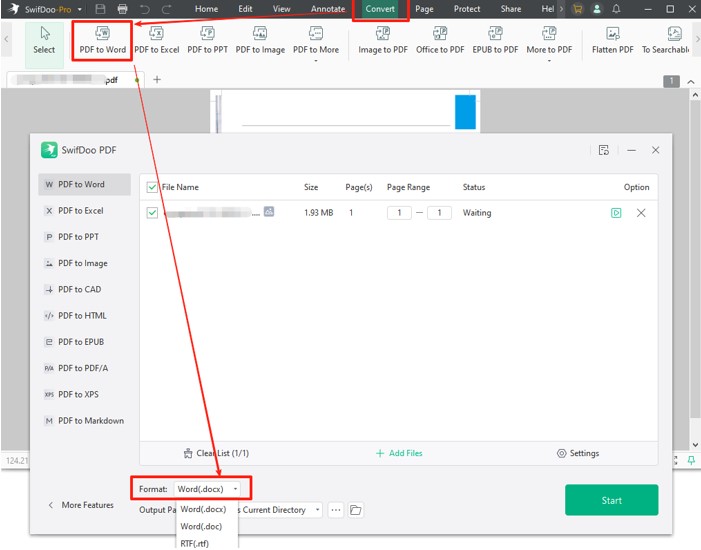Open PDF to PPT in the ribbon

pos(207,41)
